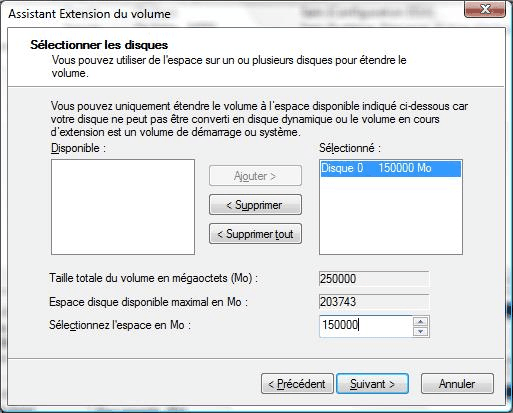The height and width of the screenshot is (413, 513).
Task: Click the 'Sélectionnez l'espace en Mo' label
Action: point(120,325)
